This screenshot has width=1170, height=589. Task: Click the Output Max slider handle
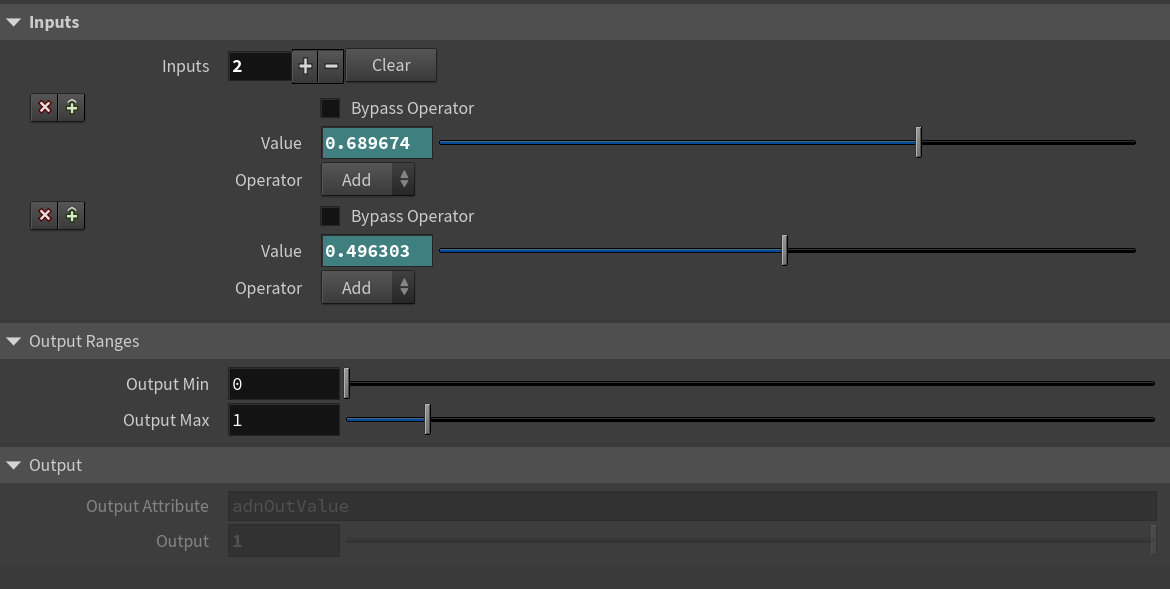tap(427, 419)
